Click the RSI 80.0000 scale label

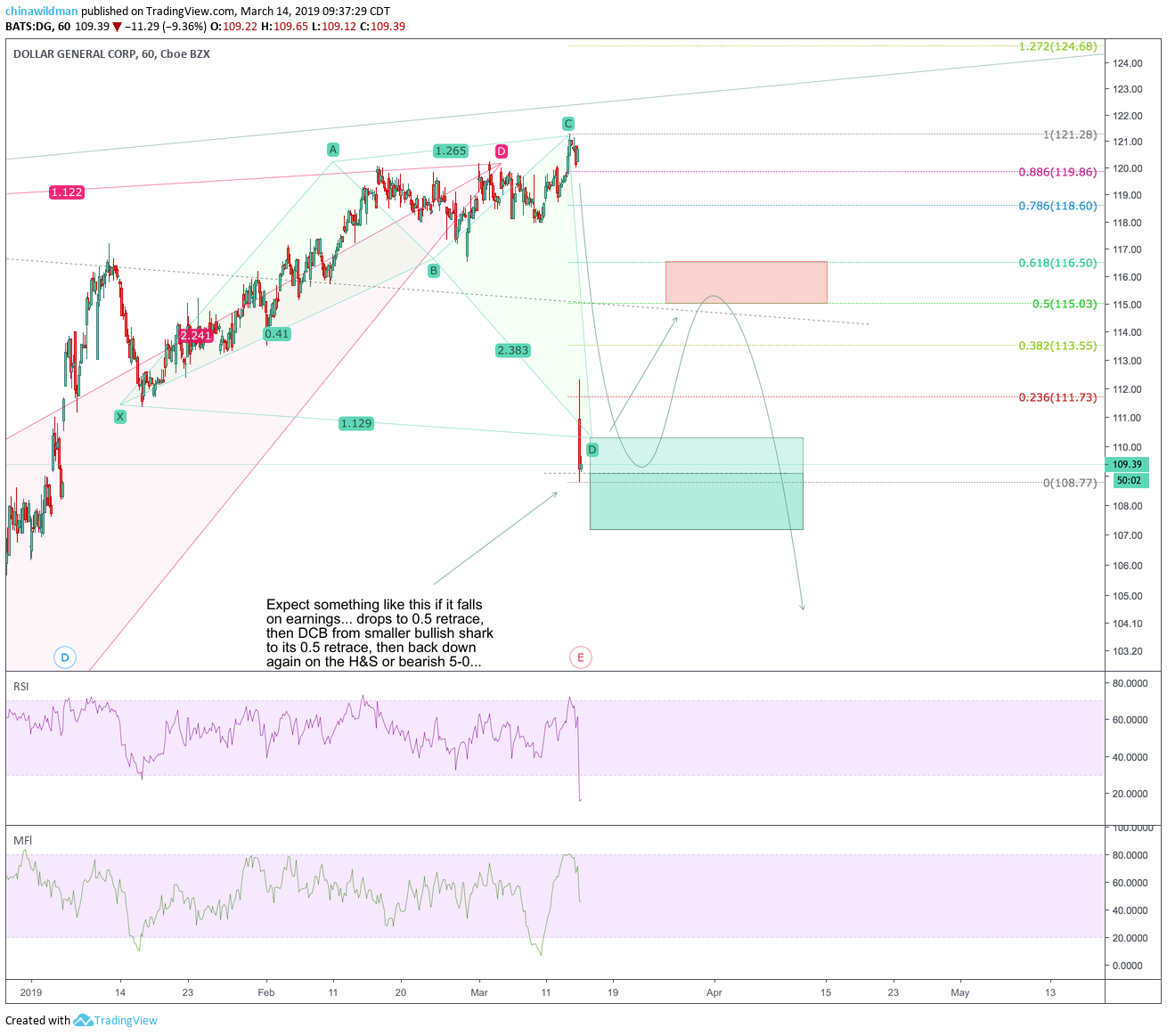1130,683
